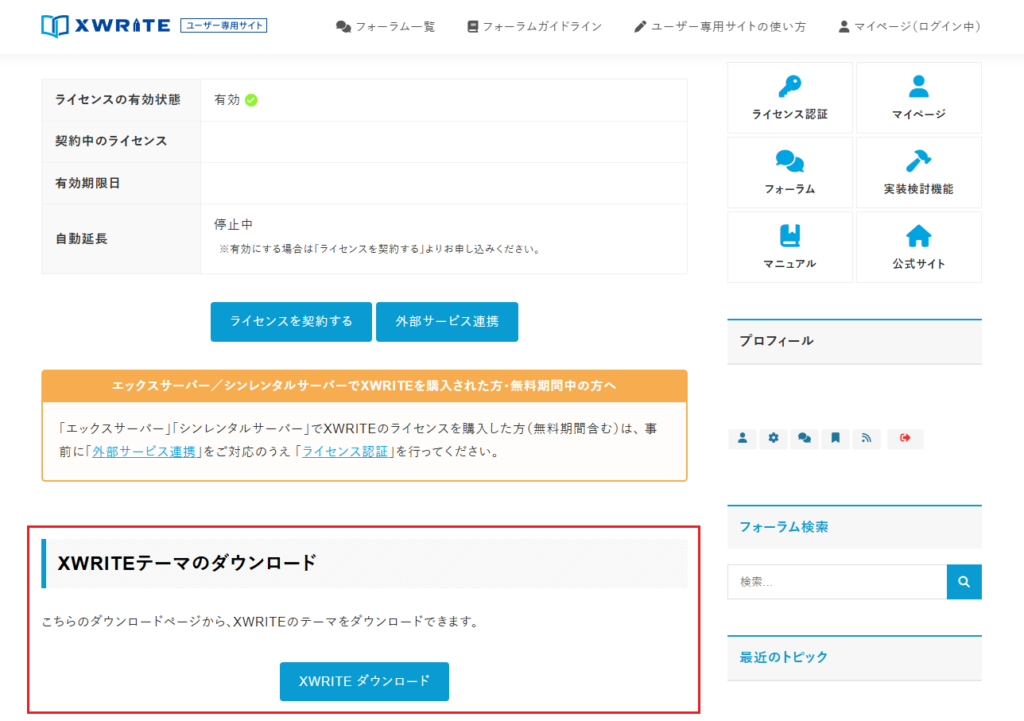
Task: Click the profile settings gear icon
Action: point(772,438)
